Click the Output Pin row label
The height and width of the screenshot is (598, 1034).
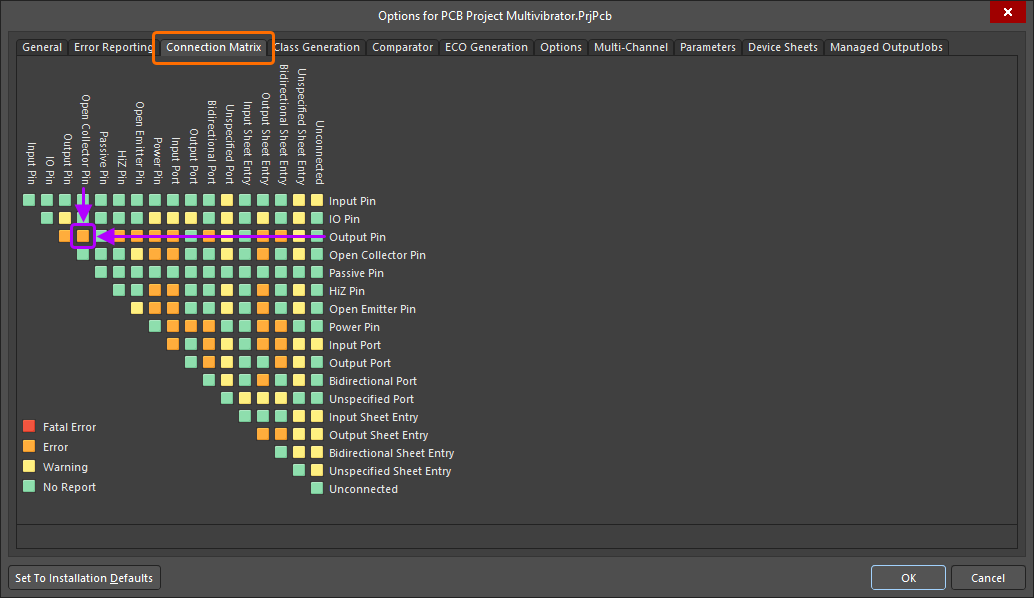click(x=357, y=237)
